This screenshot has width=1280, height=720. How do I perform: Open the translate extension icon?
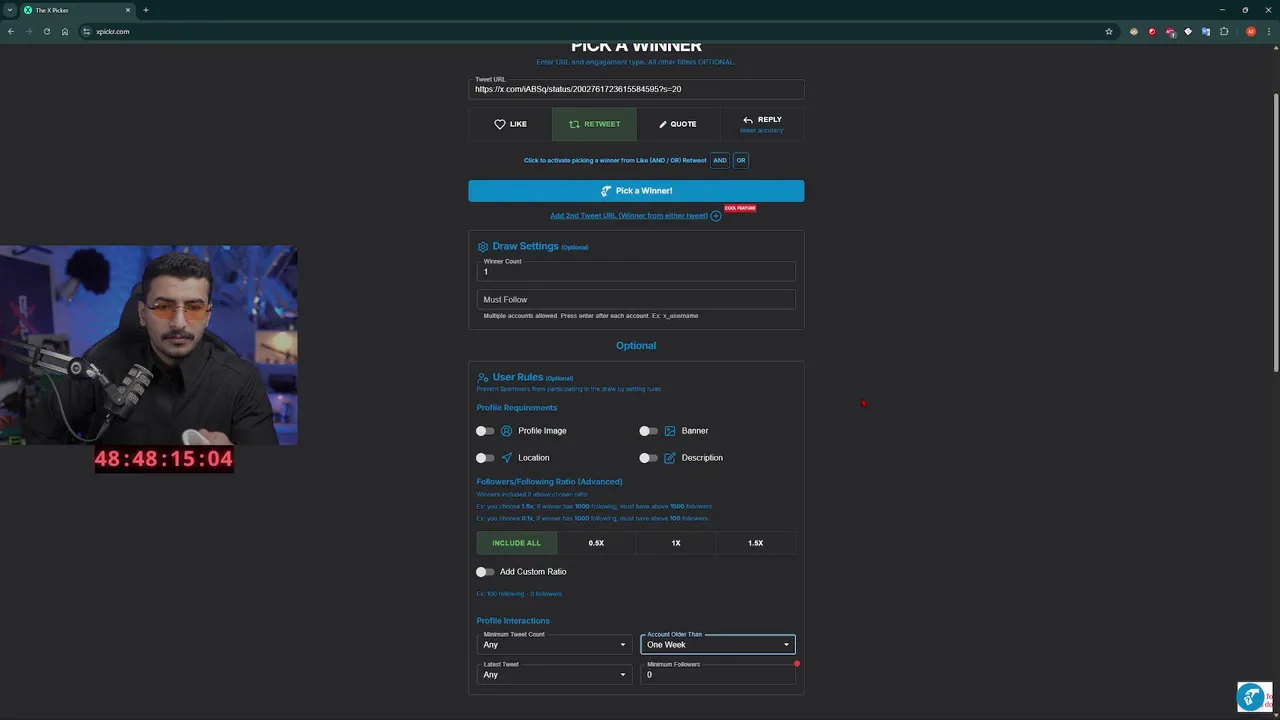pyautogui.click(x=1206, y=31)
